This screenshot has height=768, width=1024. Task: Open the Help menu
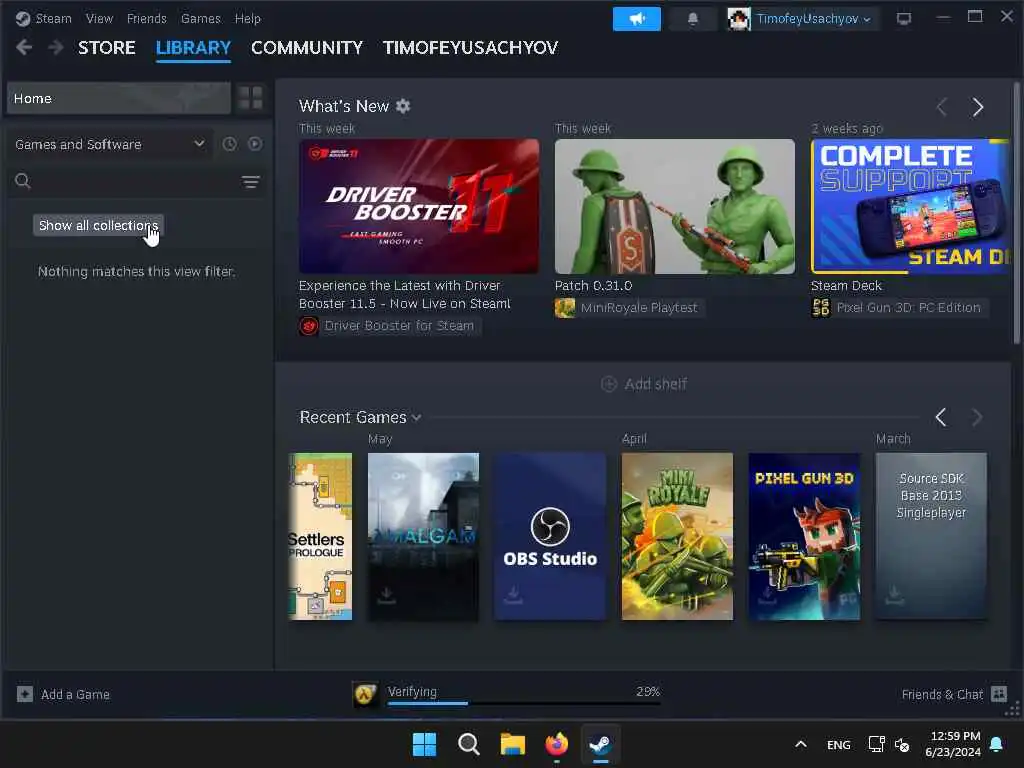248,18
